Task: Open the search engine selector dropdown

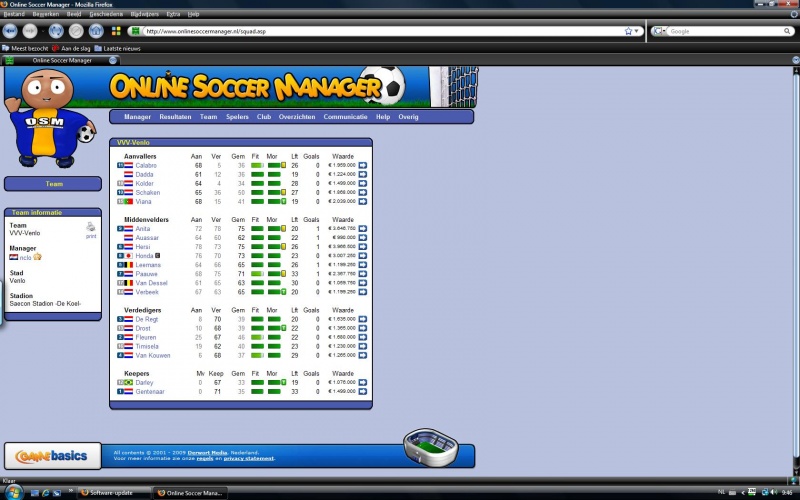Action: coord(660,31)
